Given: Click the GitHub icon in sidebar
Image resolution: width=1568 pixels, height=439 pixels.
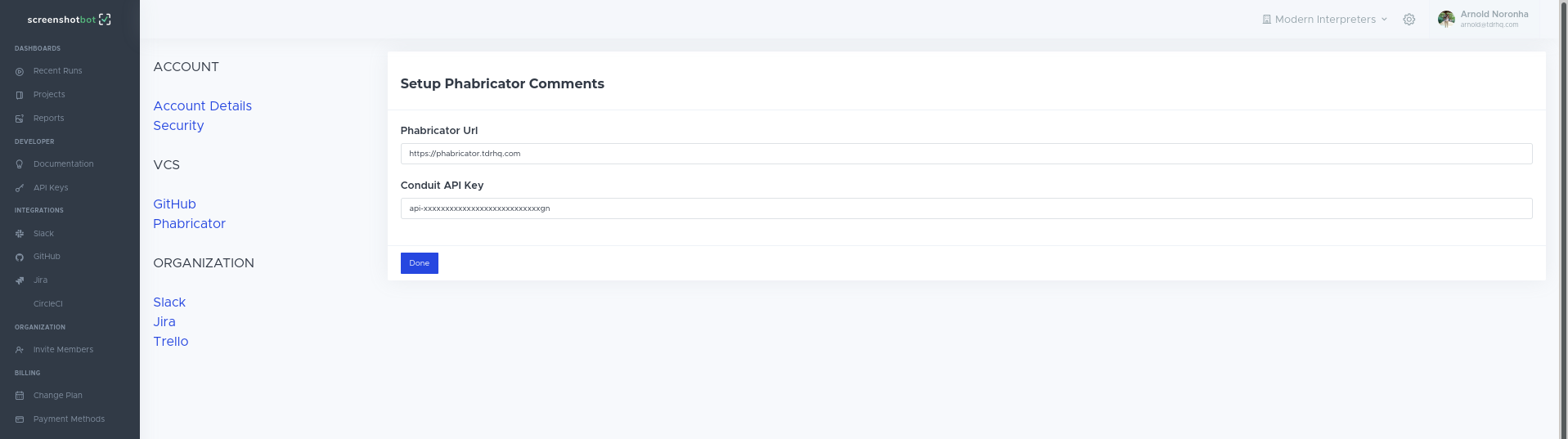Looking at the screenshot, I should (20, 257).
